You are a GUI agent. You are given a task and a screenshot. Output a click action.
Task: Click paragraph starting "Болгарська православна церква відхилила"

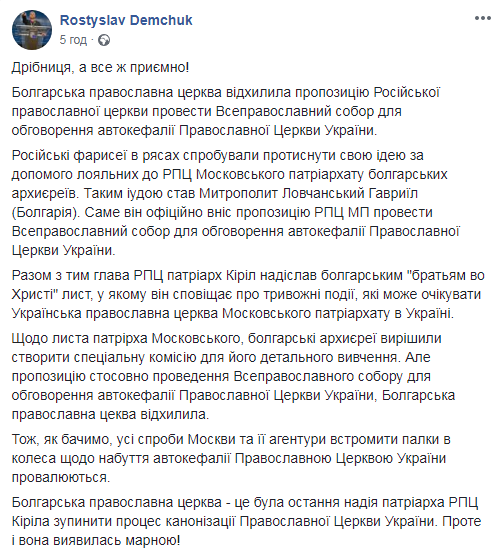226,112
